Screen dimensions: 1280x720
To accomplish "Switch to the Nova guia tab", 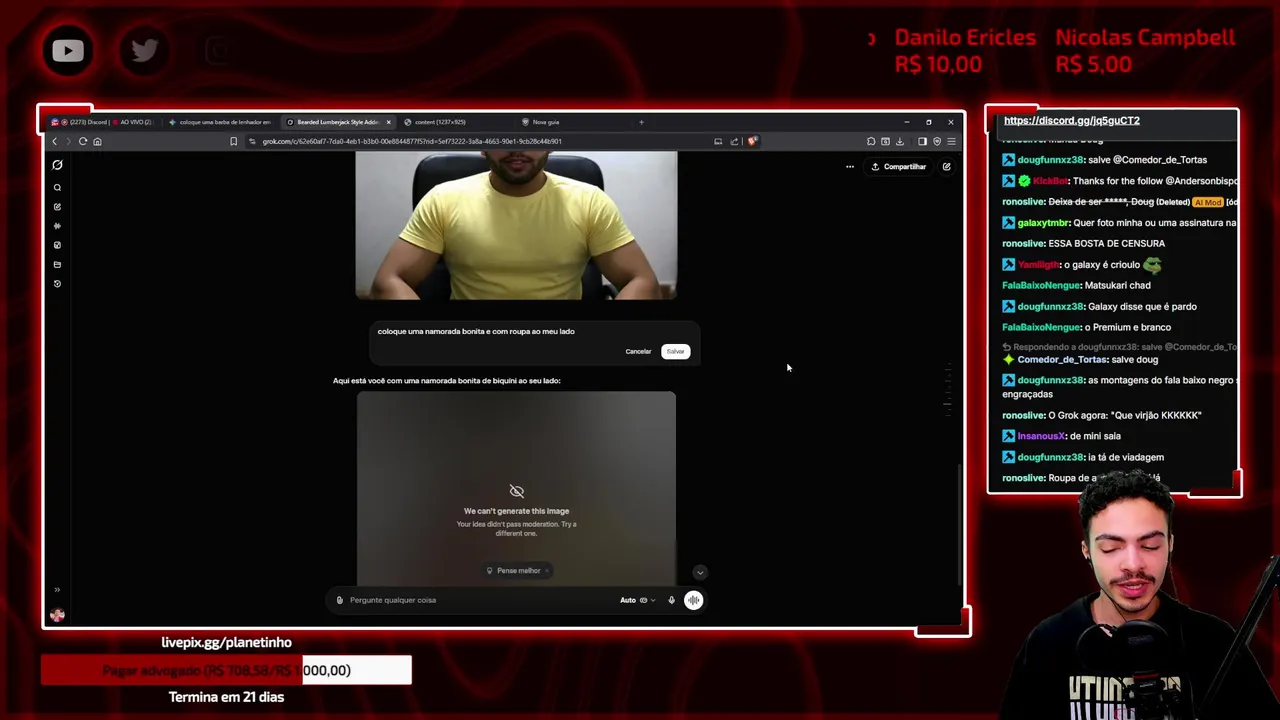I will click(x=572, y=122).
